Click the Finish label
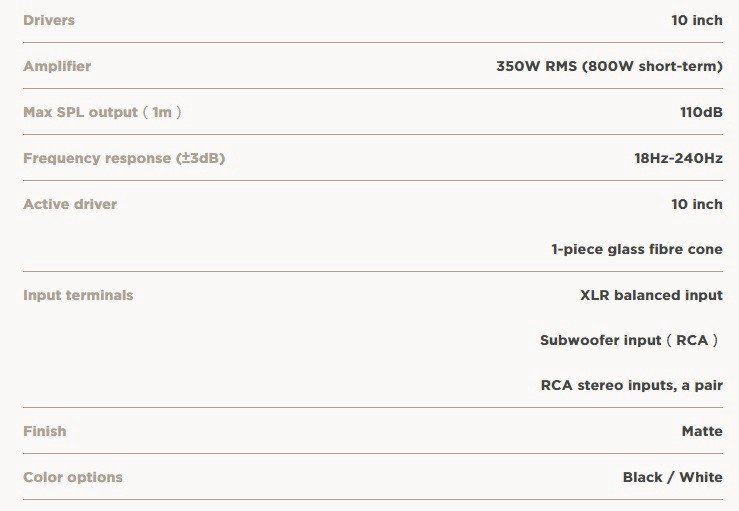Viewport: 739px width, 511px height. coord(45,431)
